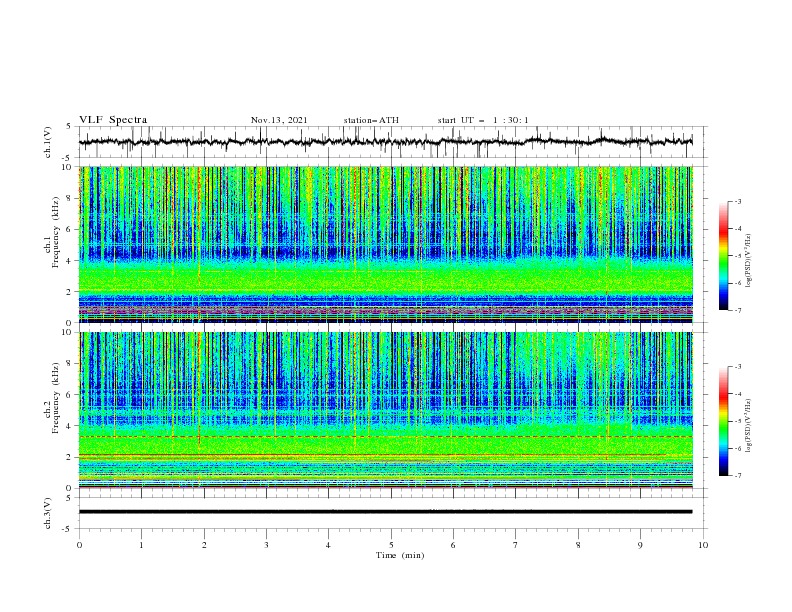The height and width of the screenshot is (612, 792).
Task: Click the "station=ATH" header label
Action: tap(371, 120)
